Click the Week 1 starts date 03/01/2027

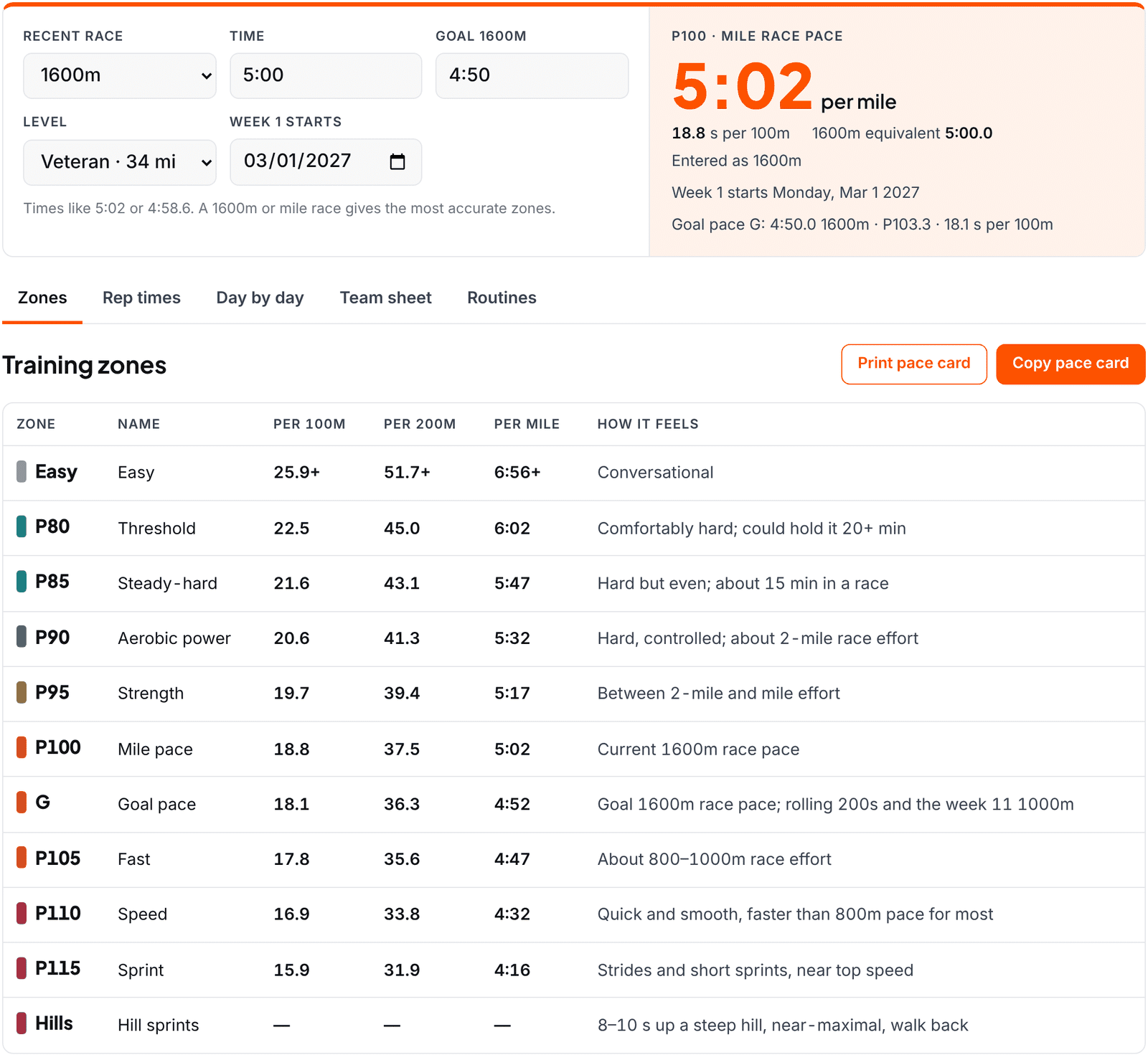[x=326, y=162]
